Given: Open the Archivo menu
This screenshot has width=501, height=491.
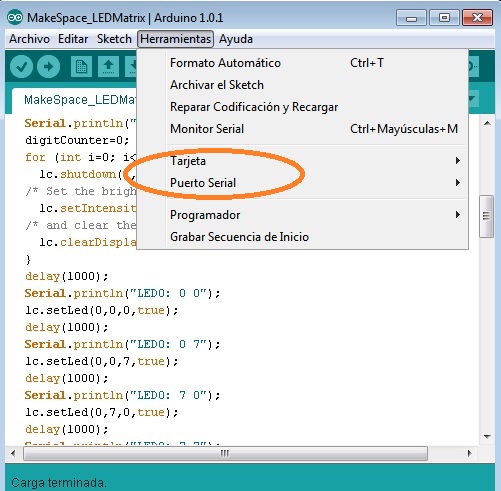Looking at the screenshot, I should click(x=29, y=39).
